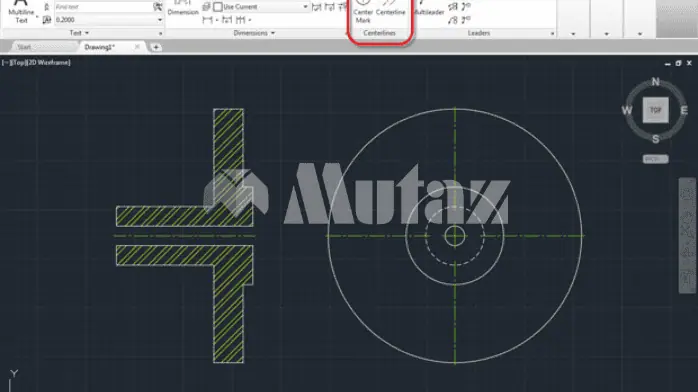Click the ViewCube W compass direction
The image size is (698, 392).
pos(627,110)
